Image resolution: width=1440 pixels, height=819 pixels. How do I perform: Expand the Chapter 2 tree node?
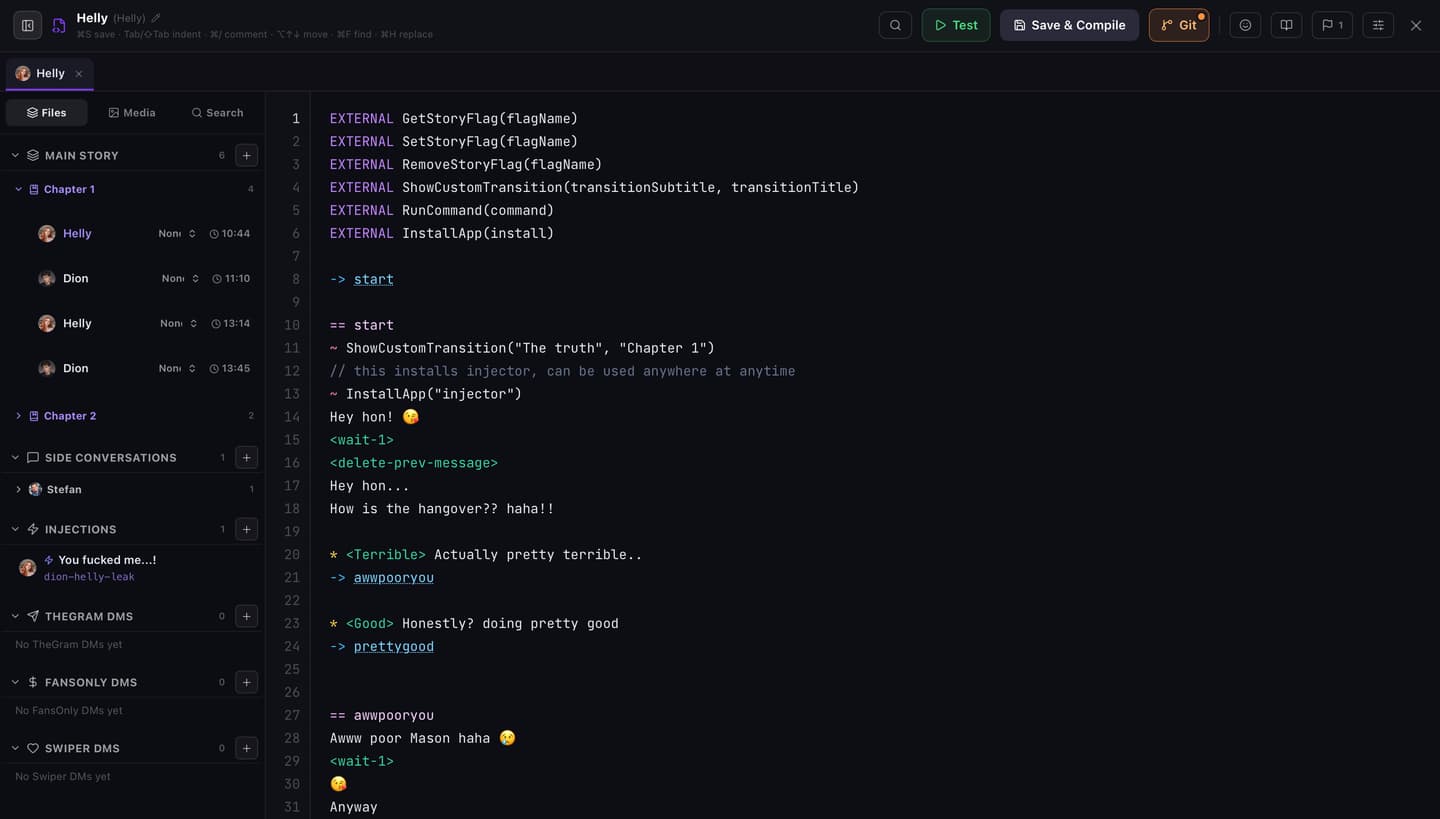tap(18, 416)
